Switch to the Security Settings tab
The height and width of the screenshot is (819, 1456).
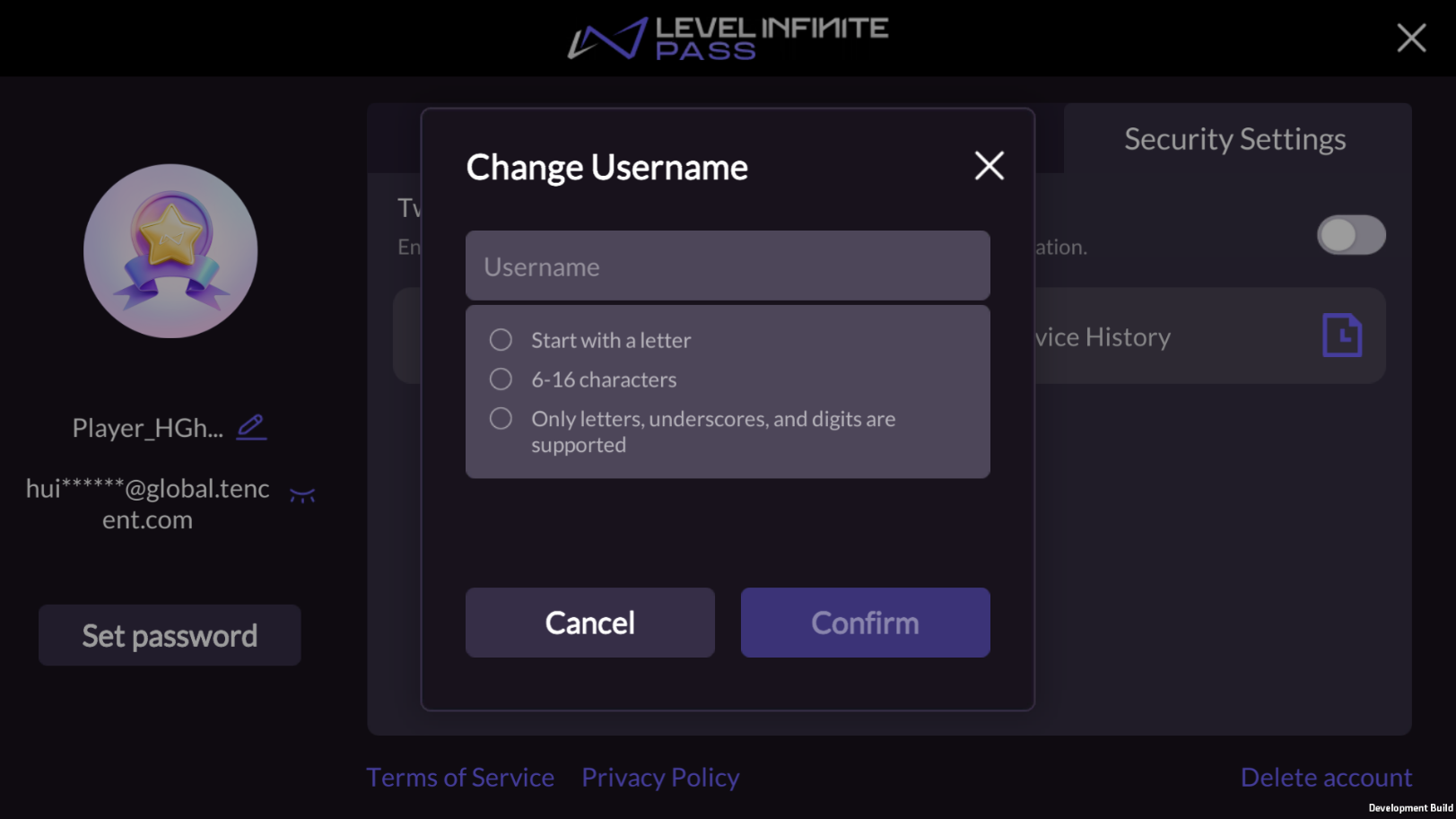click(1234, 139)
